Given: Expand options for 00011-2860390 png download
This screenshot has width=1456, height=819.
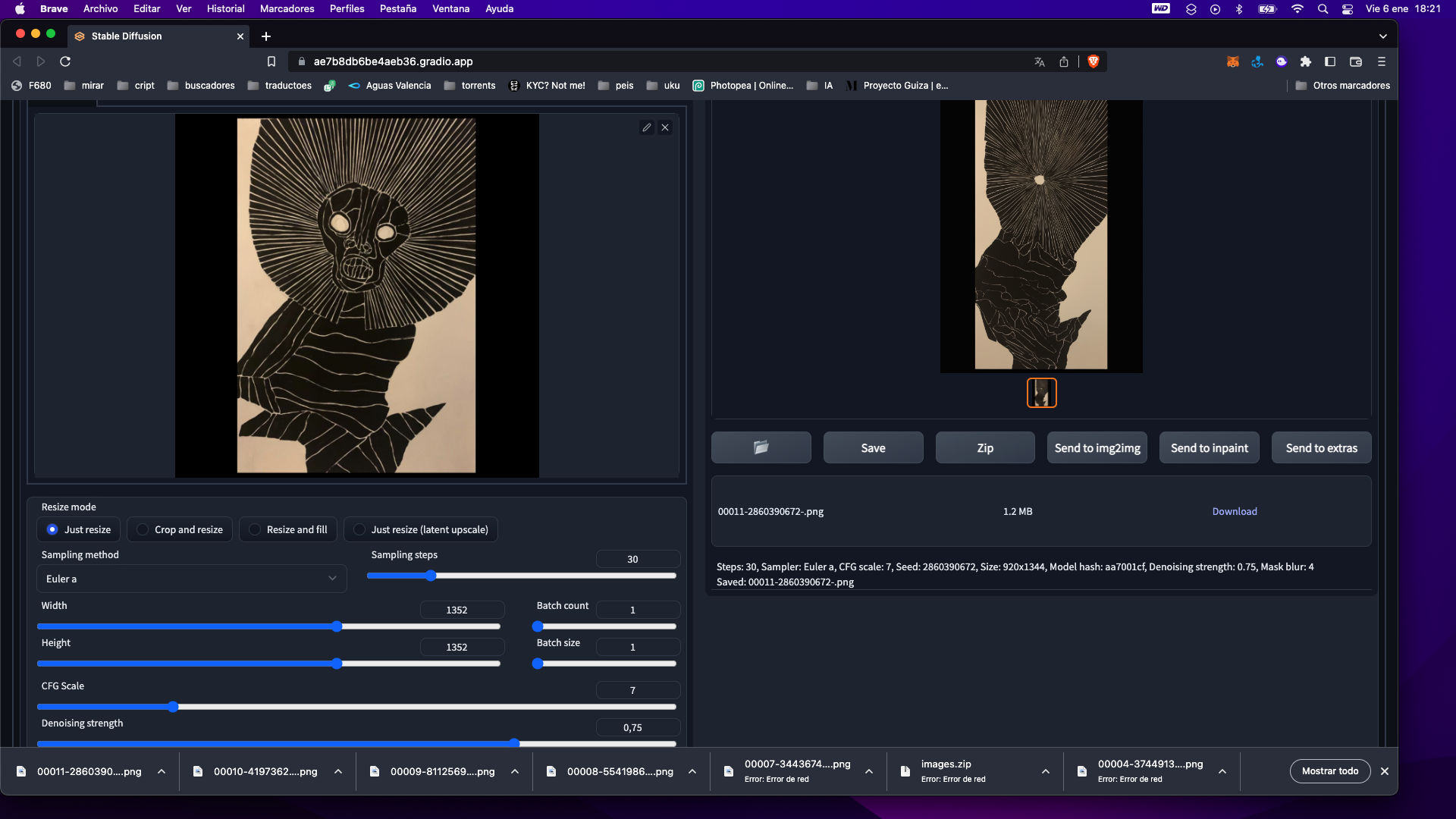Looking at the screenshot, I should pyautogui.click(x=162, y=771).
